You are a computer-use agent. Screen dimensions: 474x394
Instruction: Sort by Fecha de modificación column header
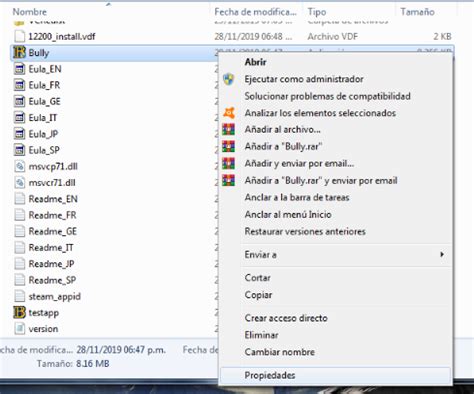pyautogui.click(x=257, y=12)
